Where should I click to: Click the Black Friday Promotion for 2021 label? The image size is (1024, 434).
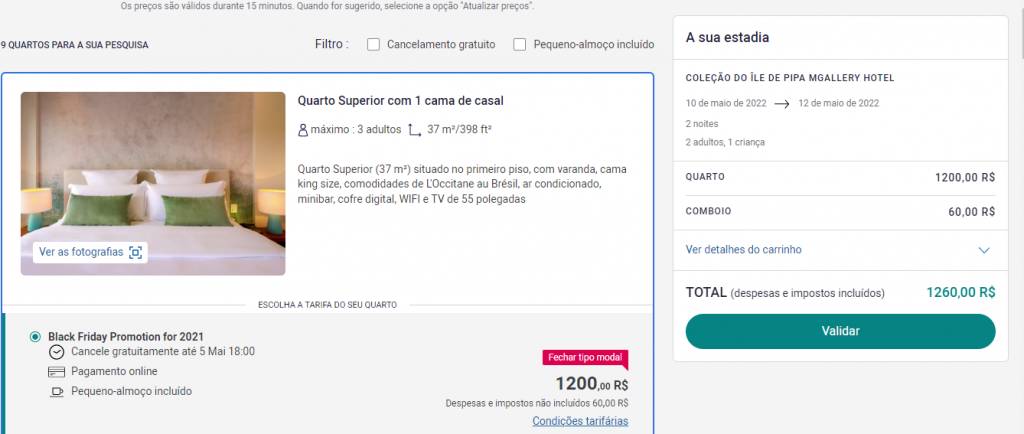(126, 337)
